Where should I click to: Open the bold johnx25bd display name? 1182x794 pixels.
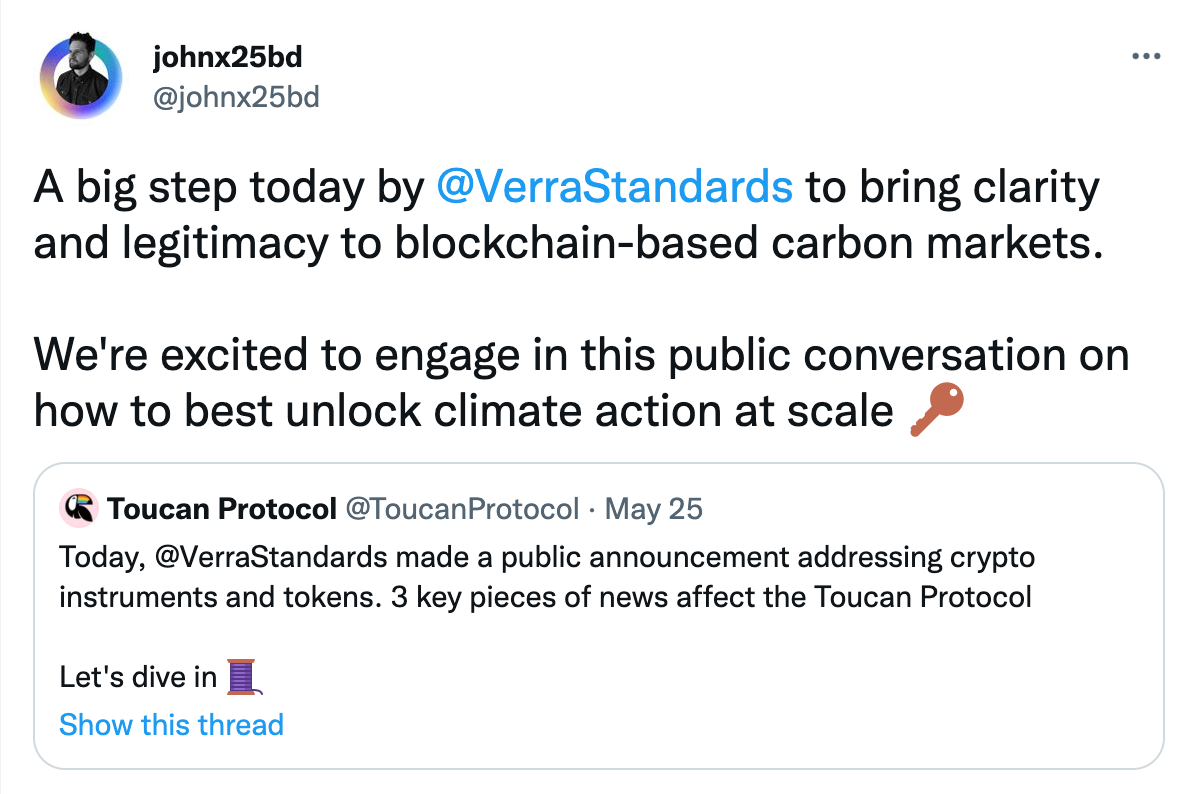coord(227,58)
